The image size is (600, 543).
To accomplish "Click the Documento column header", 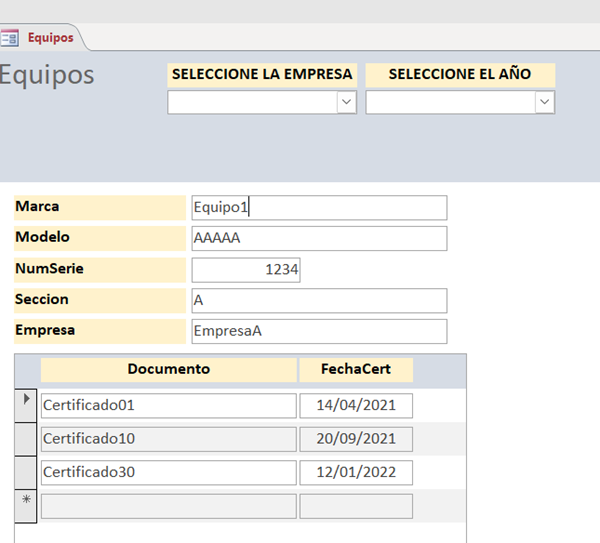I will (x=168, y=369).
